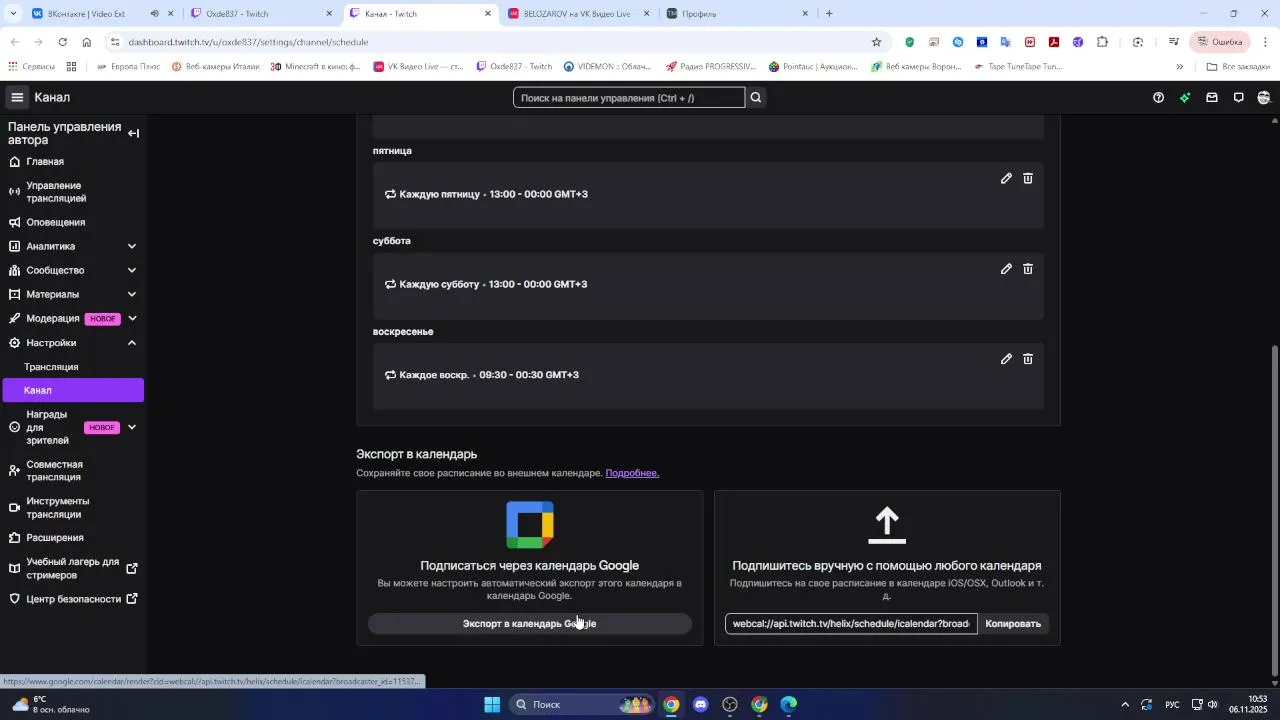
Task: Open the Радио PROGRESSIV bookmark
Action: tap(709, 67)
